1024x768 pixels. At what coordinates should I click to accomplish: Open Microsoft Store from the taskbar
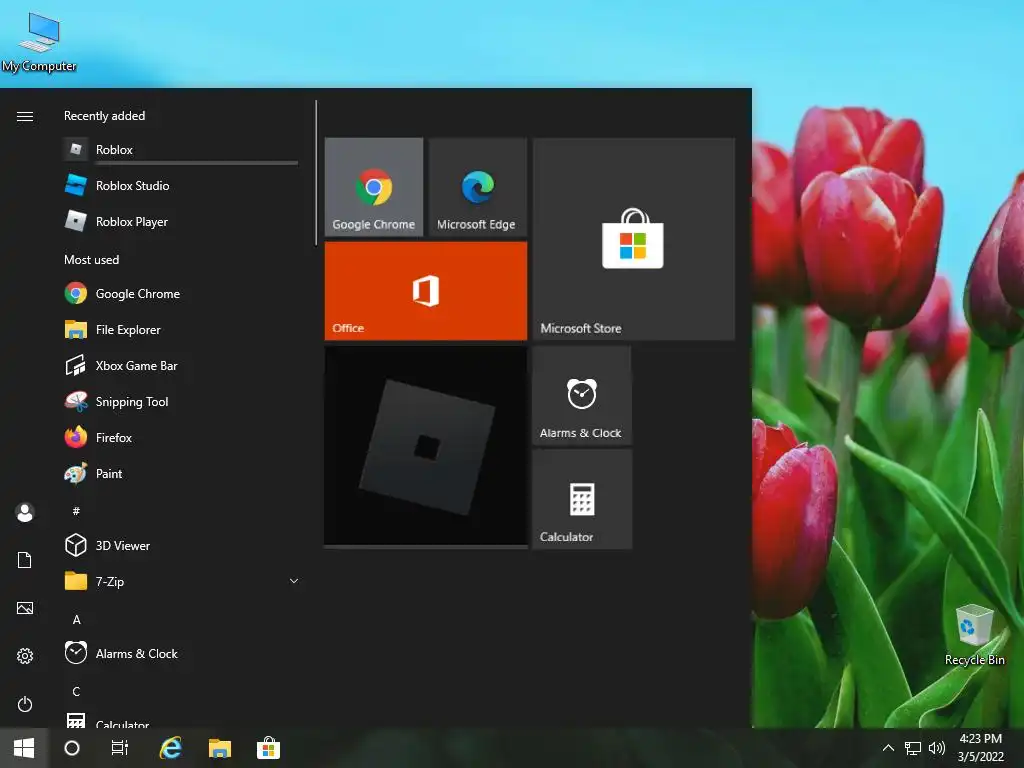(268, 748)
